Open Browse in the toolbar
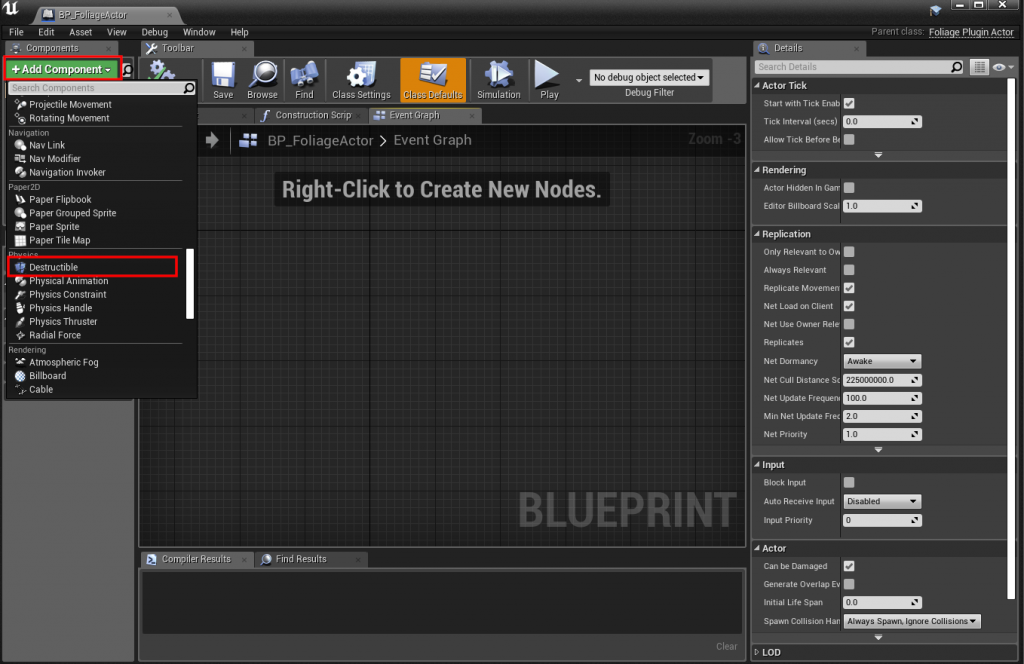This screenshot has height=664, width=1024. (x=263, y=80)
